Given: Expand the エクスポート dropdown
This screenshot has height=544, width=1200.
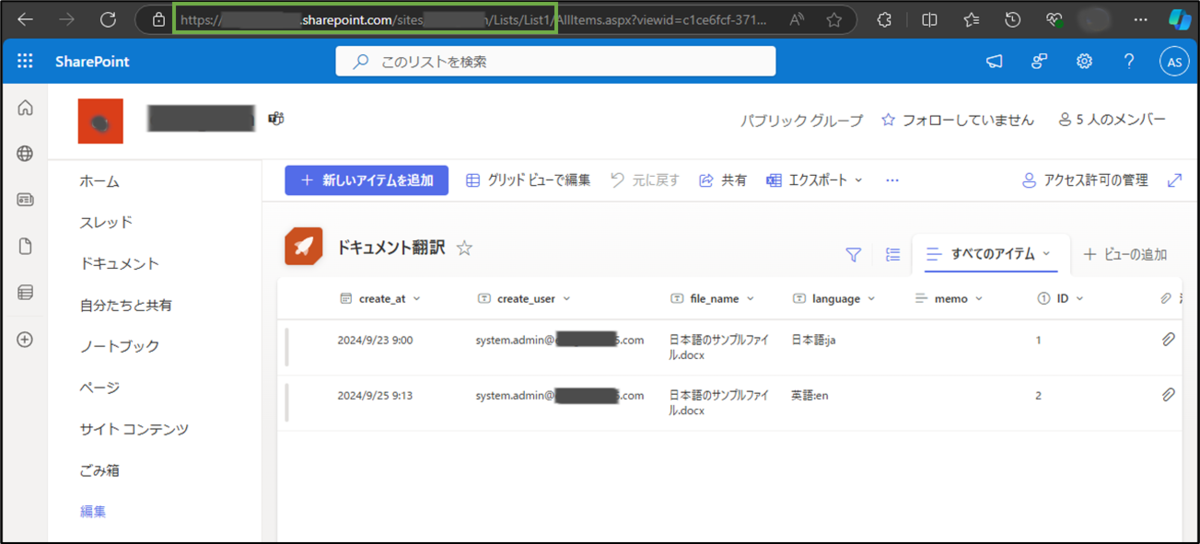Looking at the screenshot, I should (x=814, y=180).
